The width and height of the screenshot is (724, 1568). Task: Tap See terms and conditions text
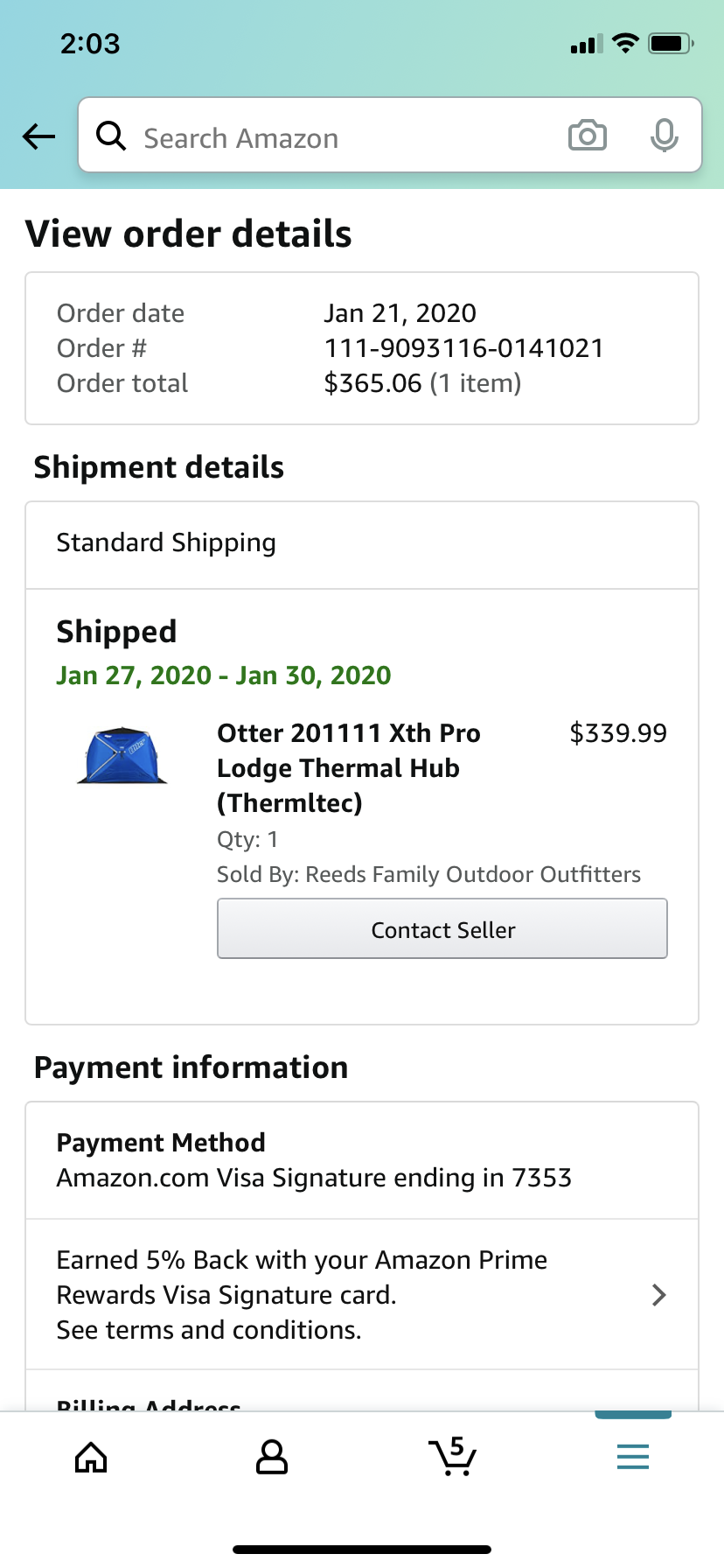point(209,1330)
